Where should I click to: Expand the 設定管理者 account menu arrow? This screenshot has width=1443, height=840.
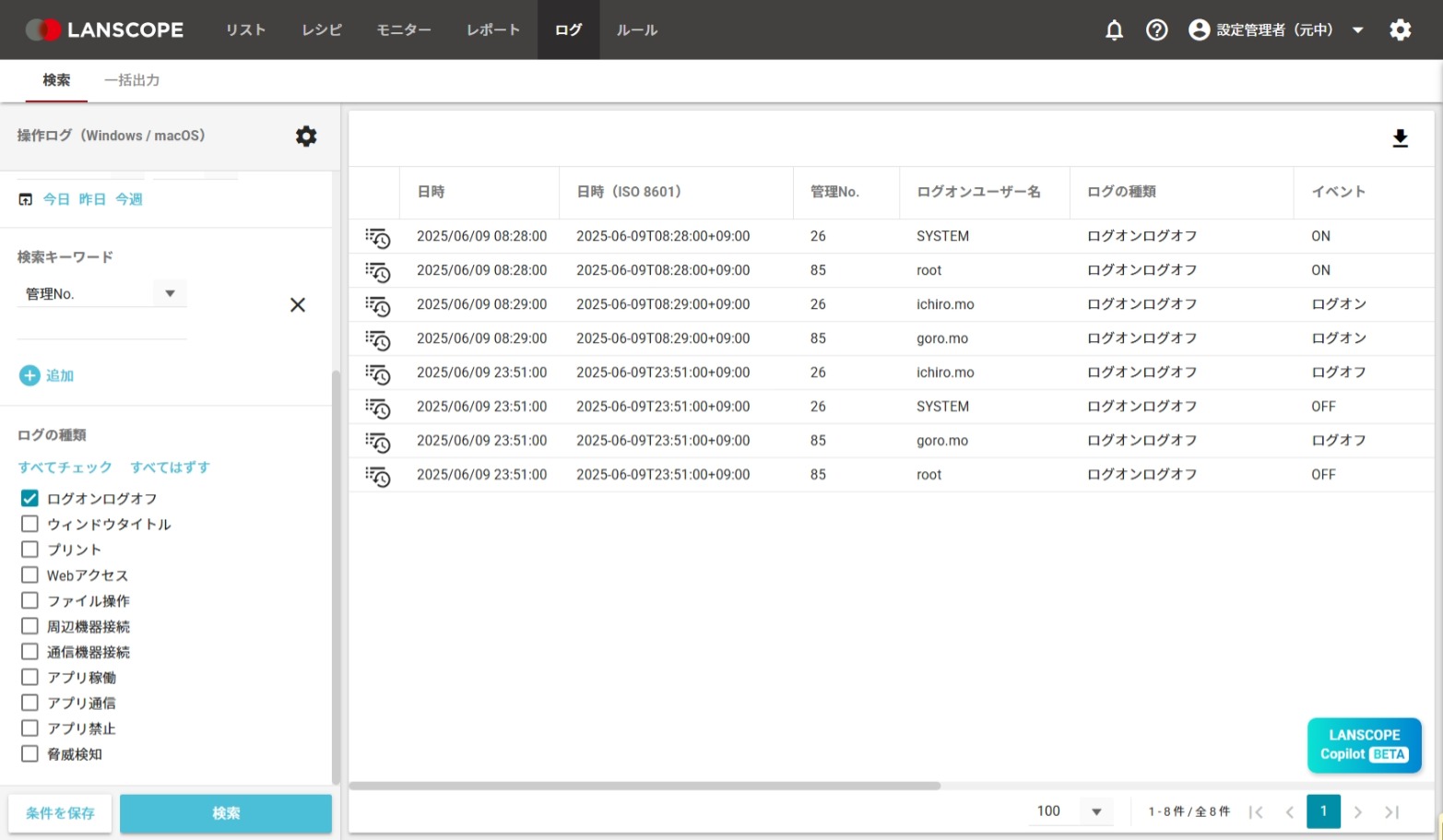pos(1357,30)
